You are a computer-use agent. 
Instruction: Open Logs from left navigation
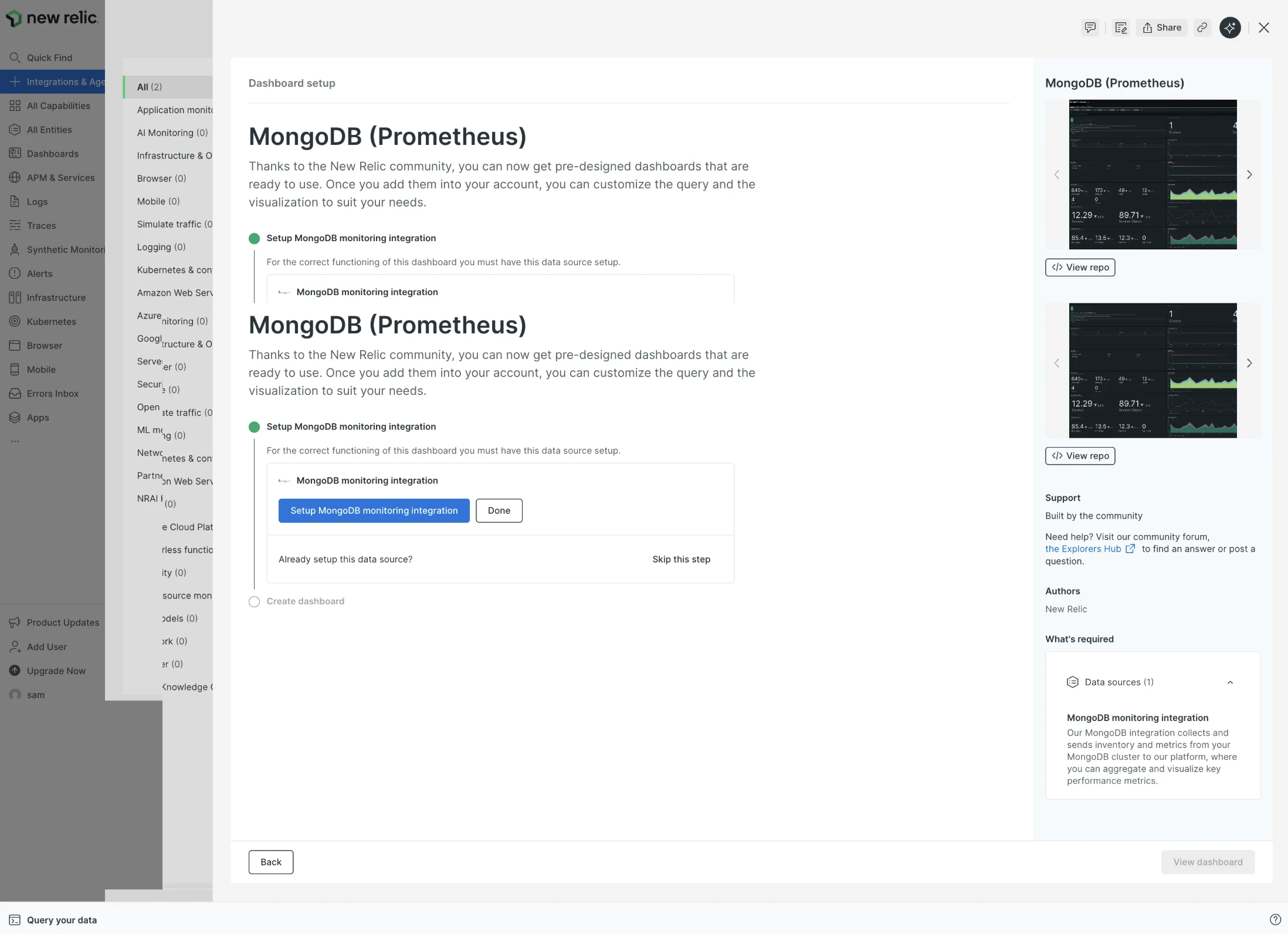29,202
